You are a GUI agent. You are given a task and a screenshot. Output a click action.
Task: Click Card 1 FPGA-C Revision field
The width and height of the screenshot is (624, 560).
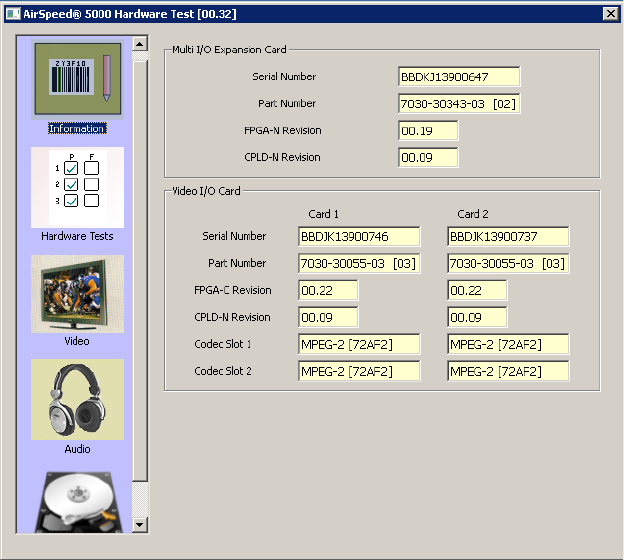pos(328,290)
